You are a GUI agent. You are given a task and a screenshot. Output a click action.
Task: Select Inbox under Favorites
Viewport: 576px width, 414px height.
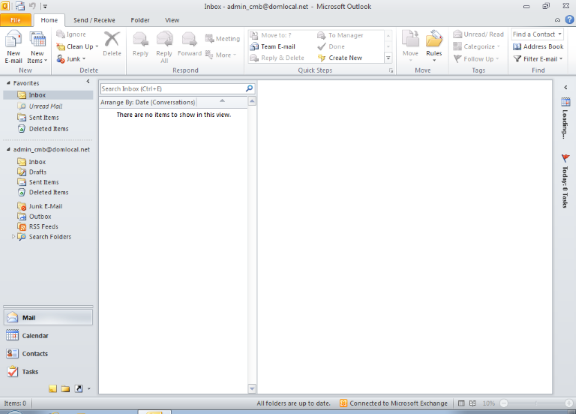(x=48, y=95)
